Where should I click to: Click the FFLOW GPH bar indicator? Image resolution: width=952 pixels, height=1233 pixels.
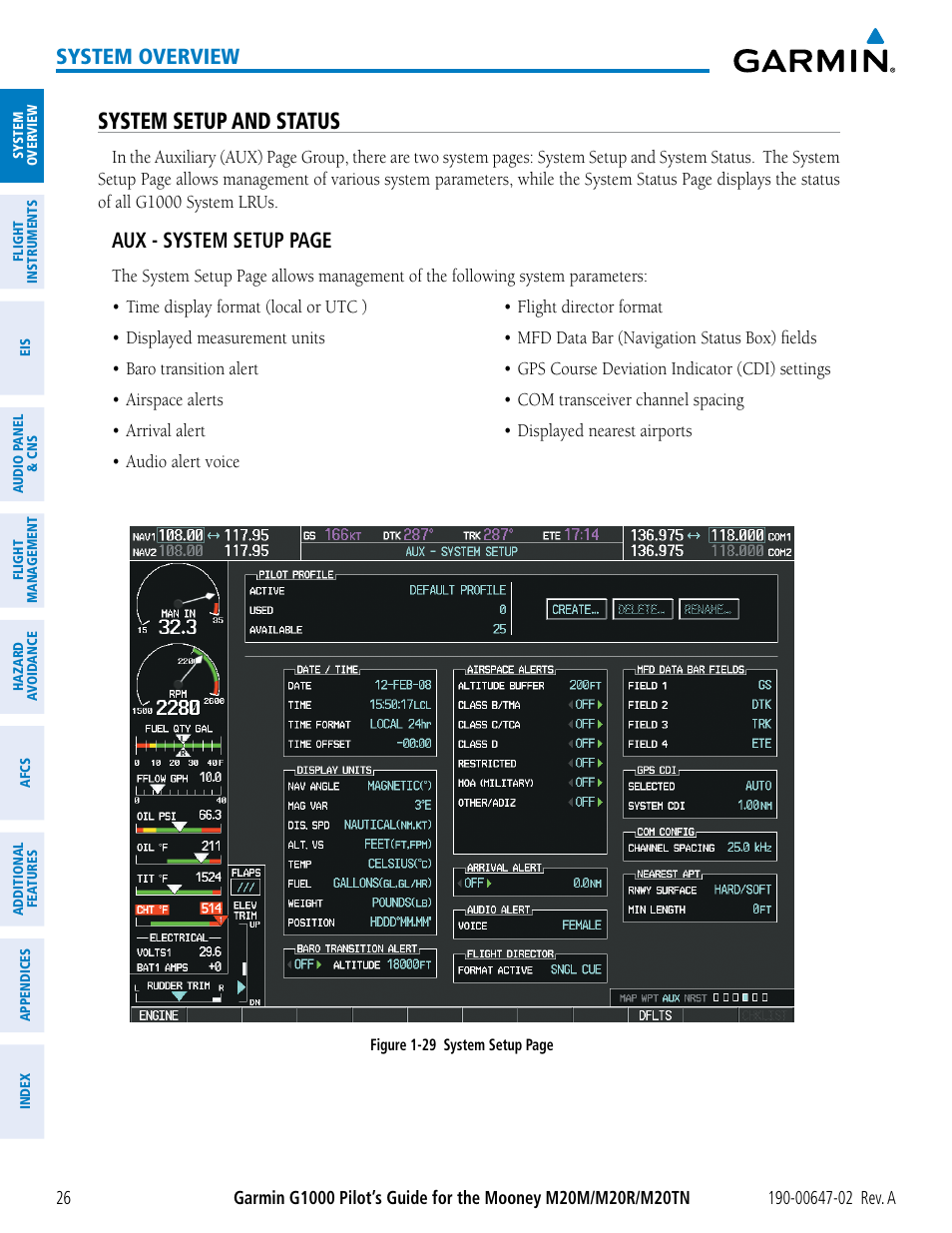[x=180, y=790]
